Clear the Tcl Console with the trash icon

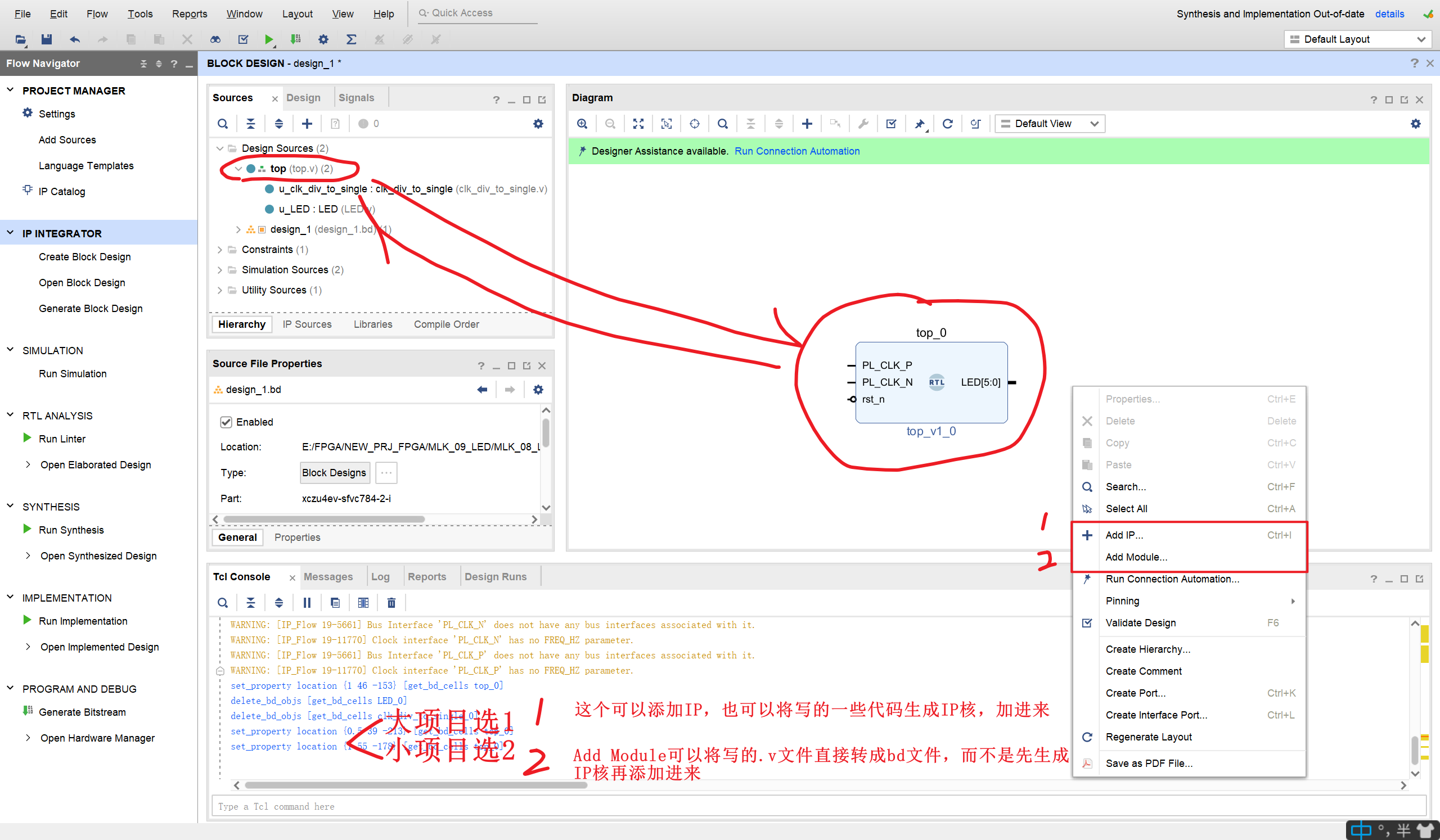pos(391,603)
